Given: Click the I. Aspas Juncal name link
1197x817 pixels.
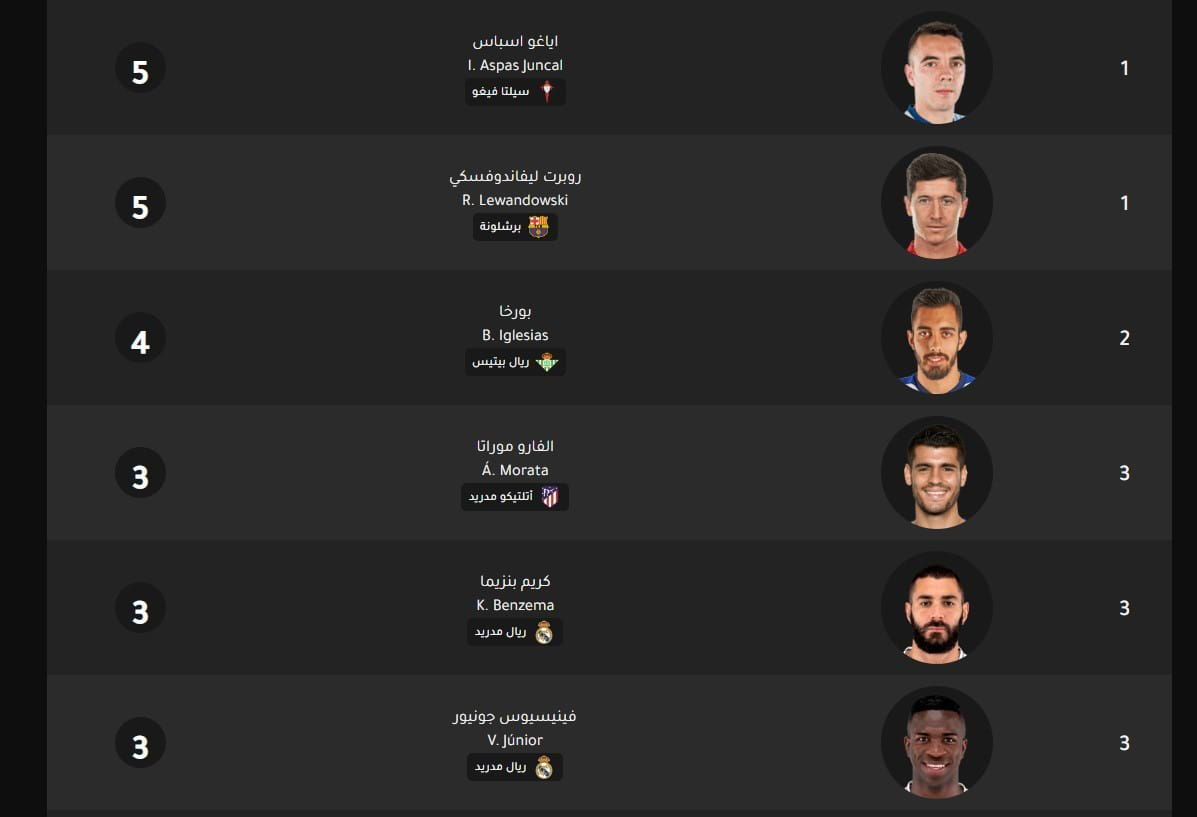Looking at the screenshot, I should (515, 66).
